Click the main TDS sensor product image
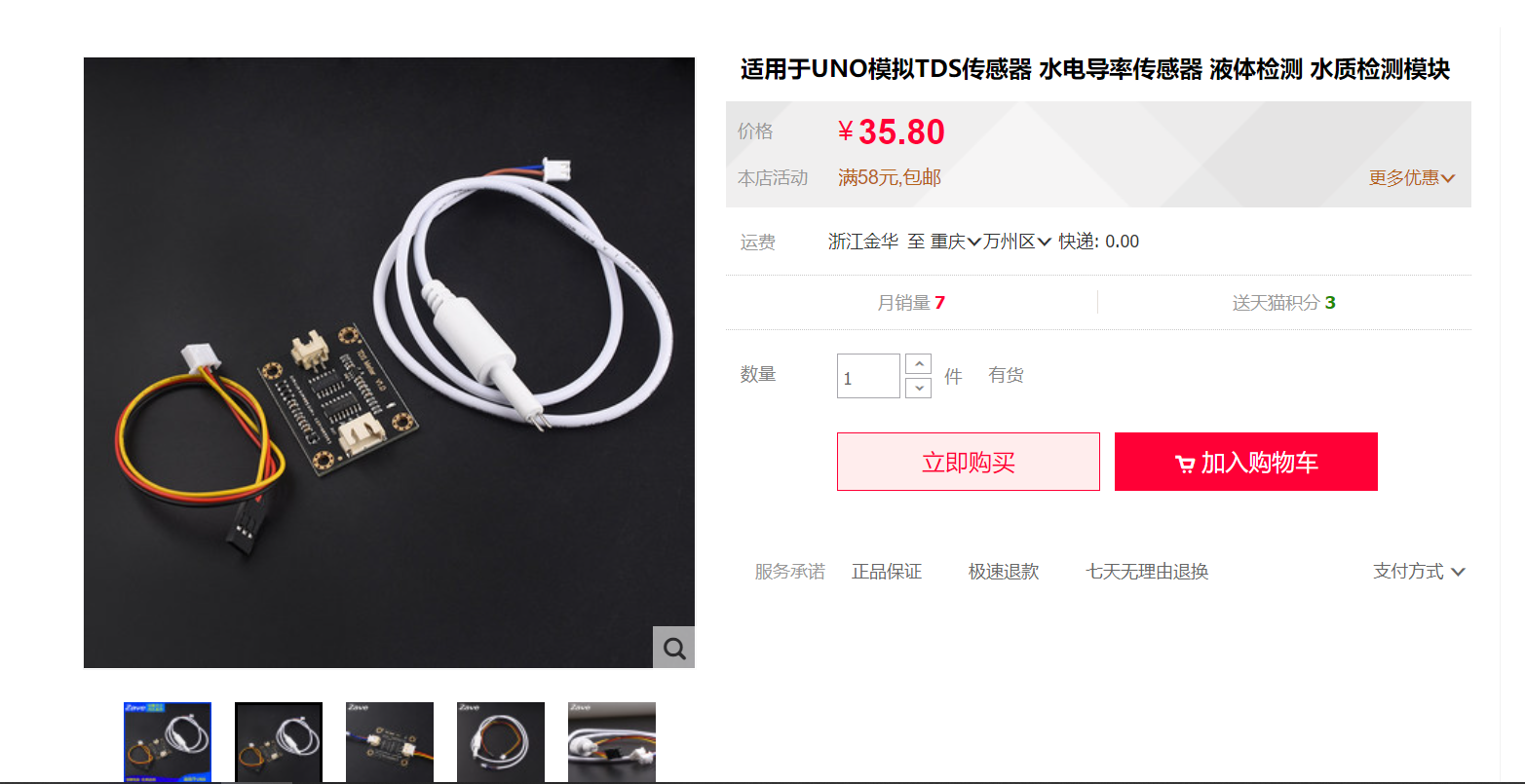1525x784 pixels. (x=389, y=362)
